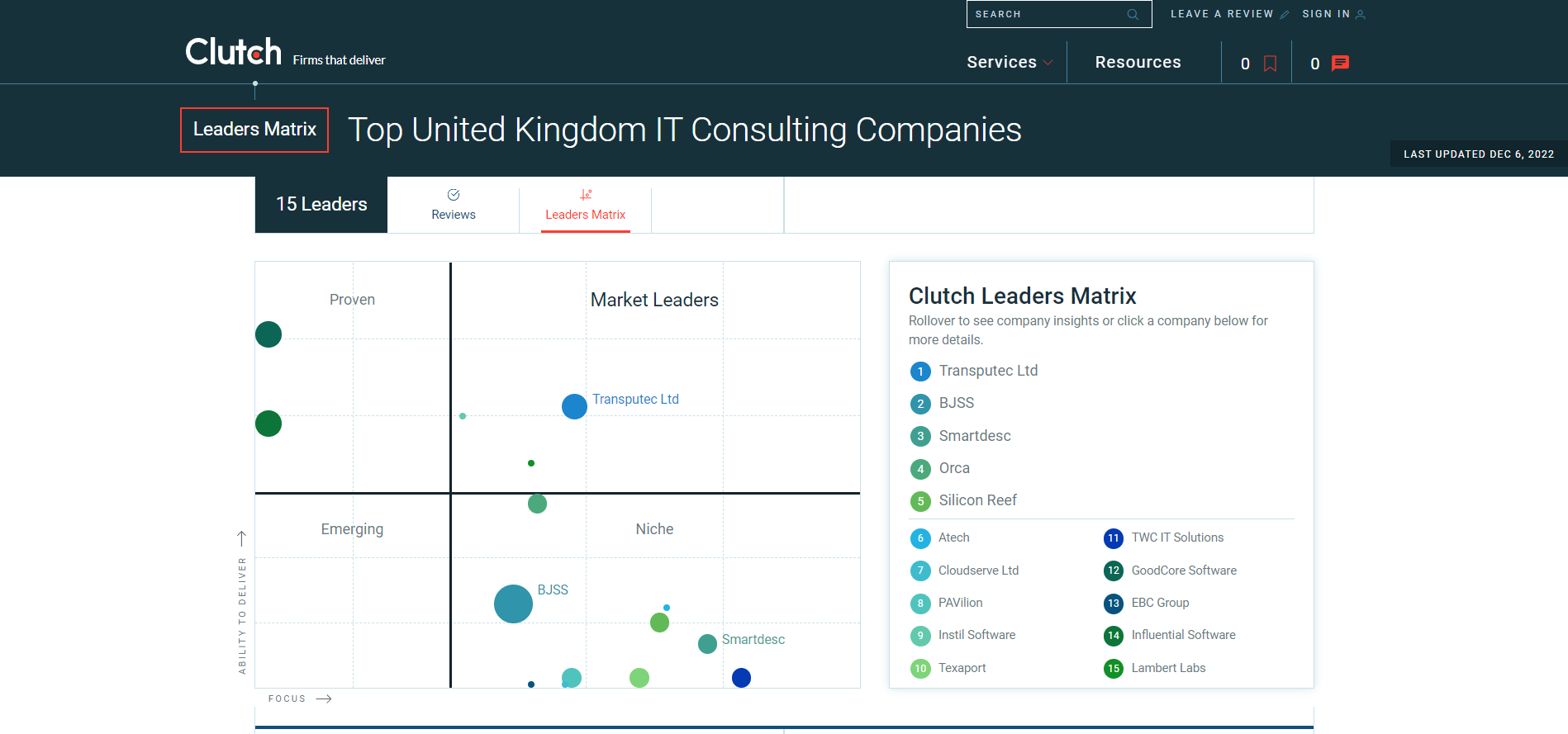The height and width of the screenshot is (734, 1568).
Task: Click the number 11 badge beside TWC IT Solutions
Action: pyautogui.click(x=1114, y=538)
